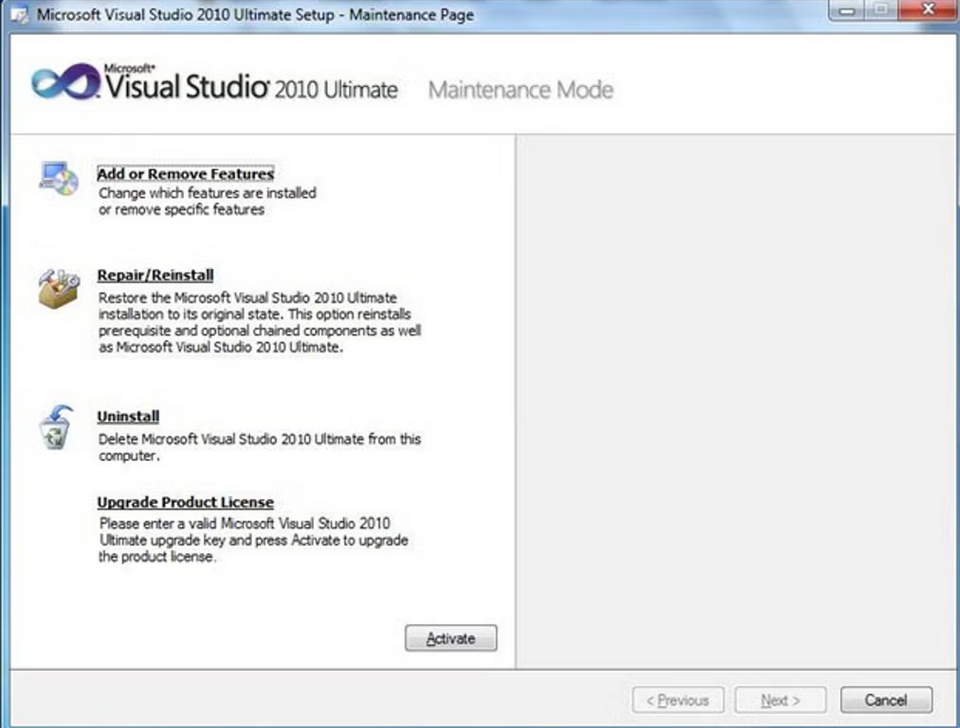Screen dimensions: 960x728
Task: Click the Add or Remove Features disc icon
Action: pyautogui.click(x=59, y=179)
